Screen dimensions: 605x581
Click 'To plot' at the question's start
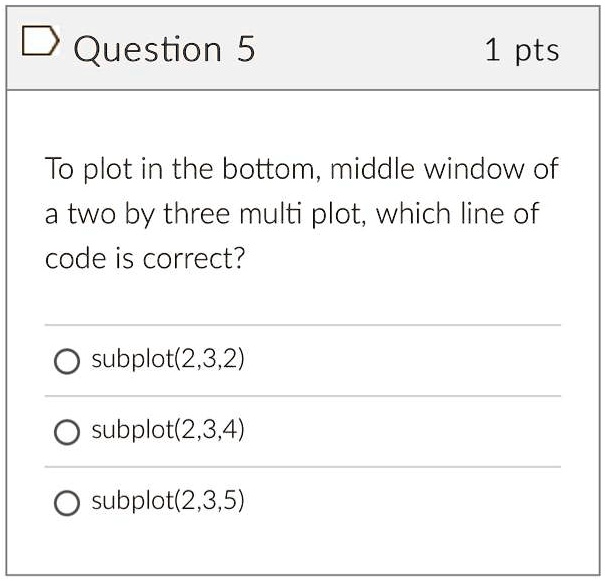(x=89, y=169)
